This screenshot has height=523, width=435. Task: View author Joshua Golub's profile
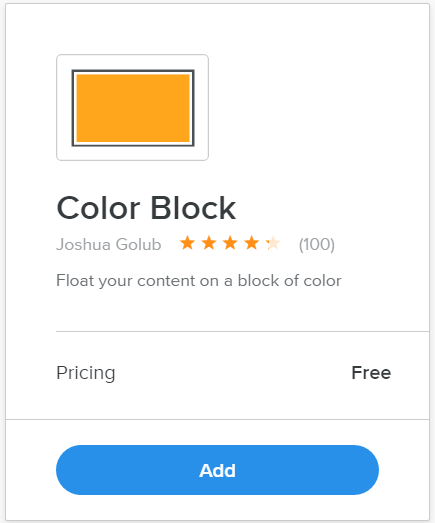[x=109, y=244]
